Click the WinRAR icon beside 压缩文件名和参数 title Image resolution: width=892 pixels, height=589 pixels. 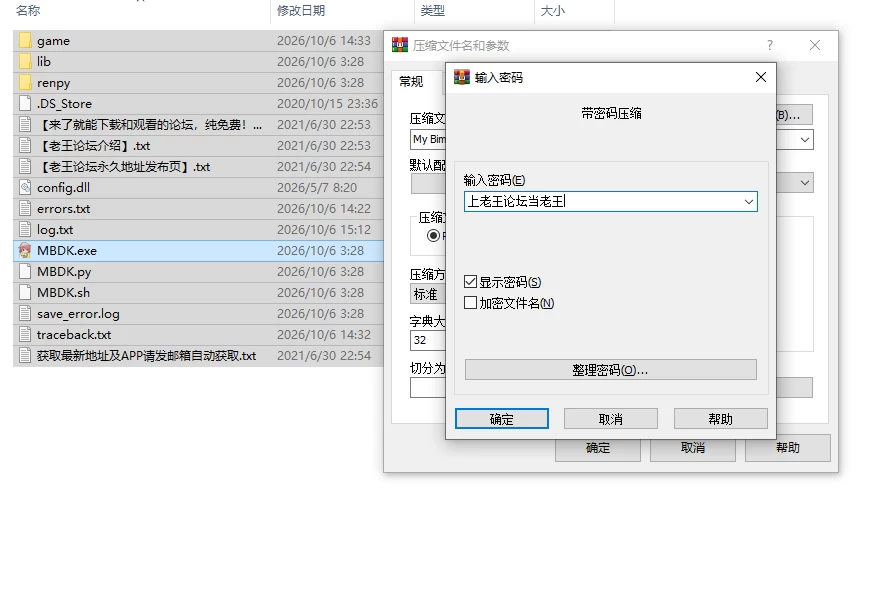click(x=400, y=45)
